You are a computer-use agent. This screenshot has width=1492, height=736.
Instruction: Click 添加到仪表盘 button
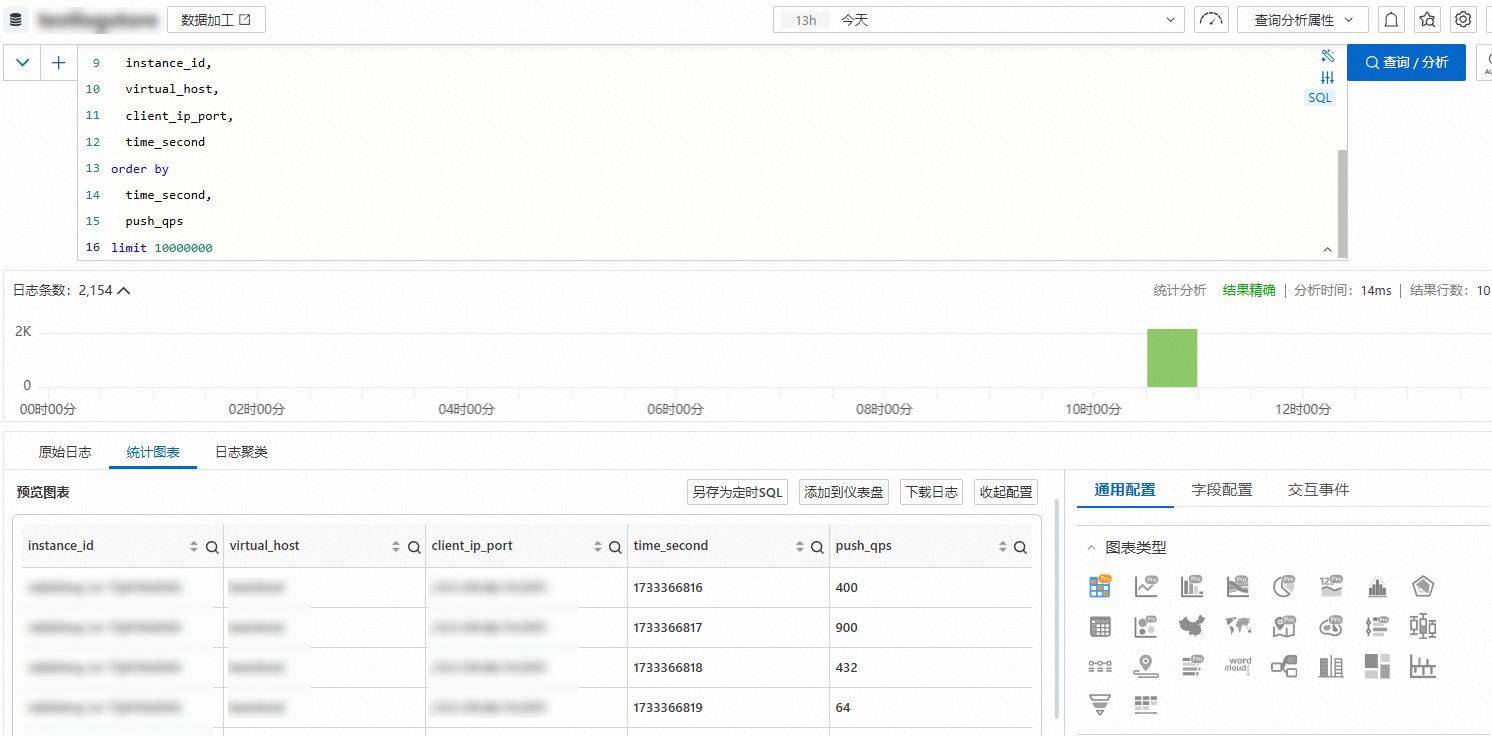point(844,492)
